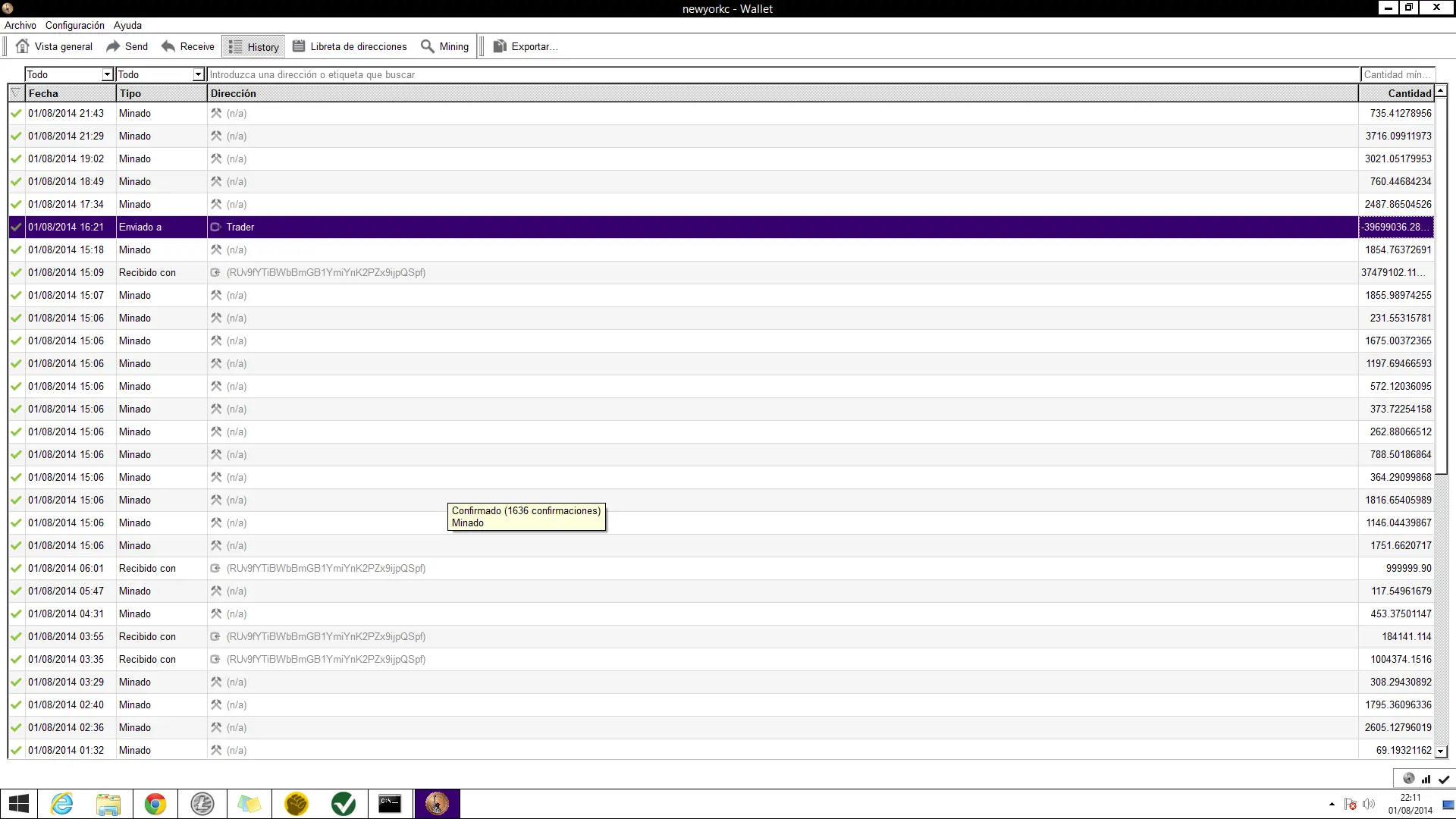Open Vista general overview page
Image resolution: width=1456 pixels, height=819 pixels.
[x=54, y=46]
